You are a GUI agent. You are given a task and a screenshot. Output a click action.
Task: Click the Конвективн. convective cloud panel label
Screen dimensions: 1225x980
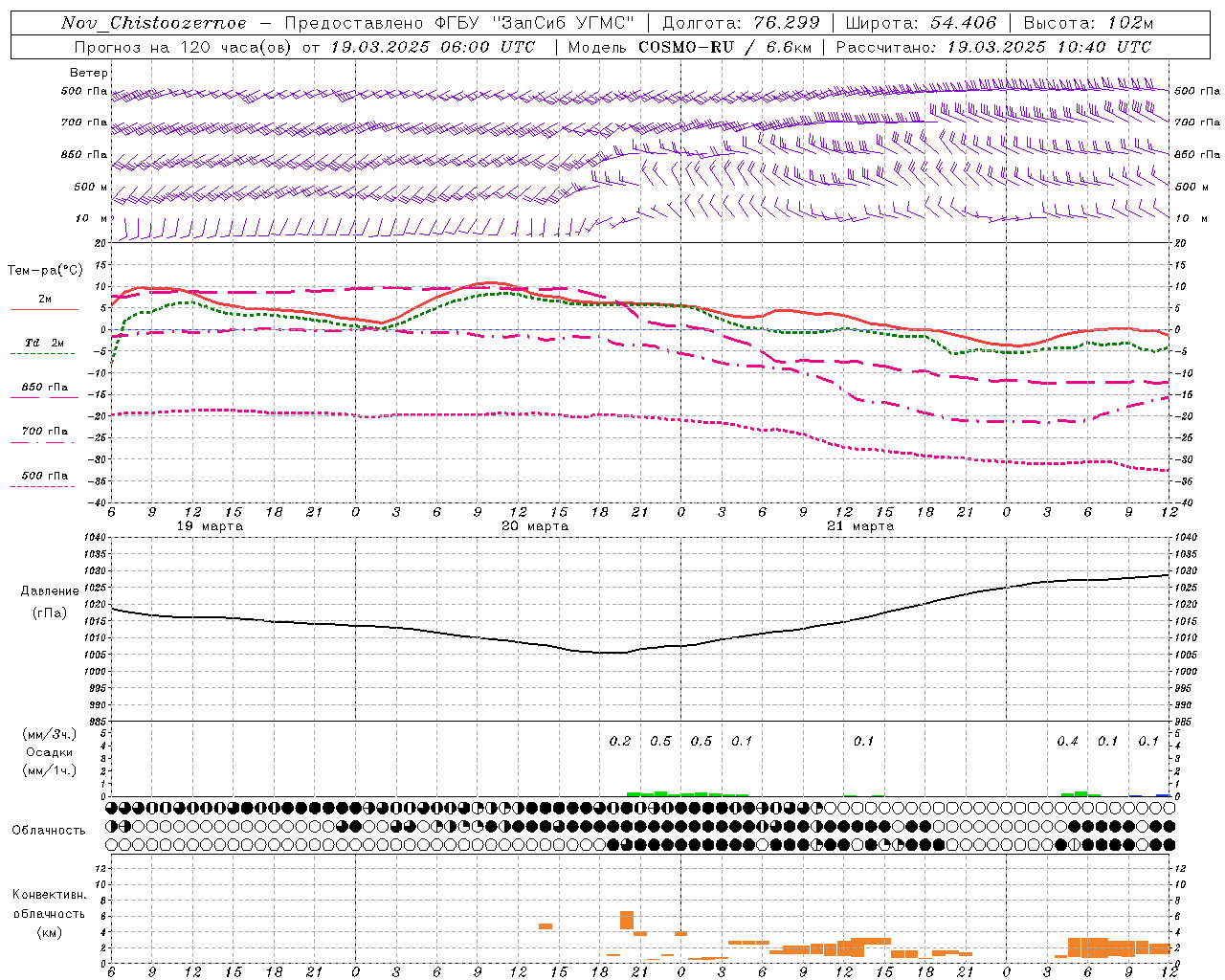point(49,895)
